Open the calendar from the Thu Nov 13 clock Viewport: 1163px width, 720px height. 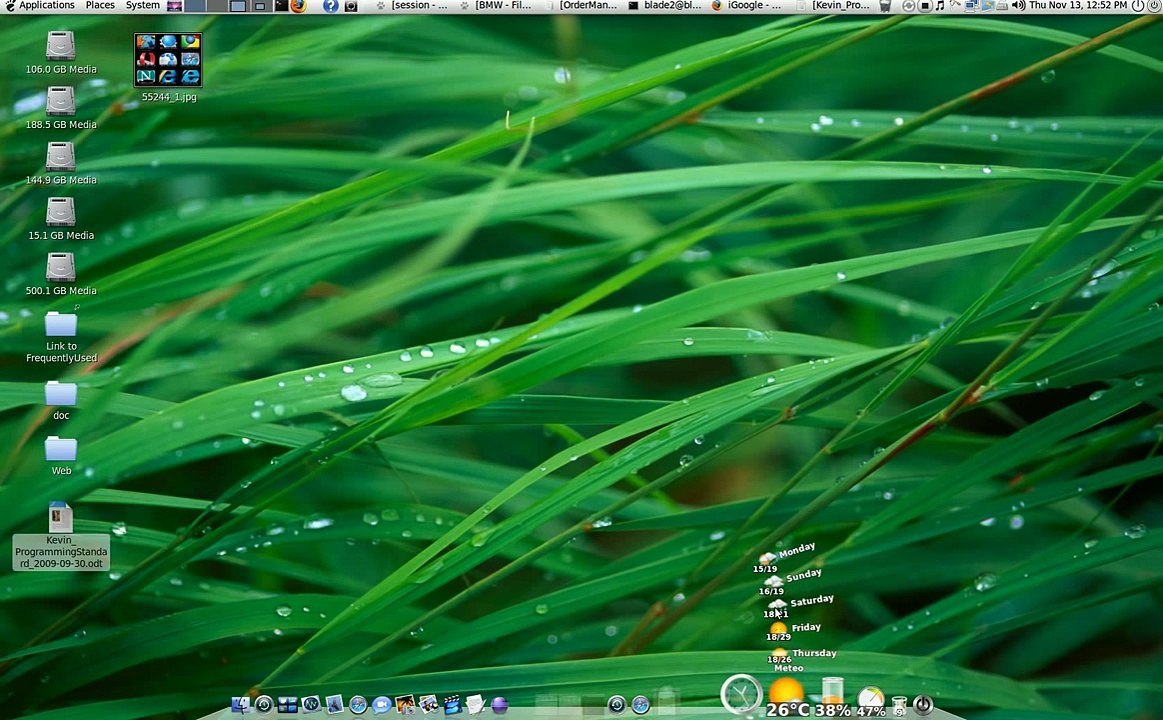coord(1078,5)
